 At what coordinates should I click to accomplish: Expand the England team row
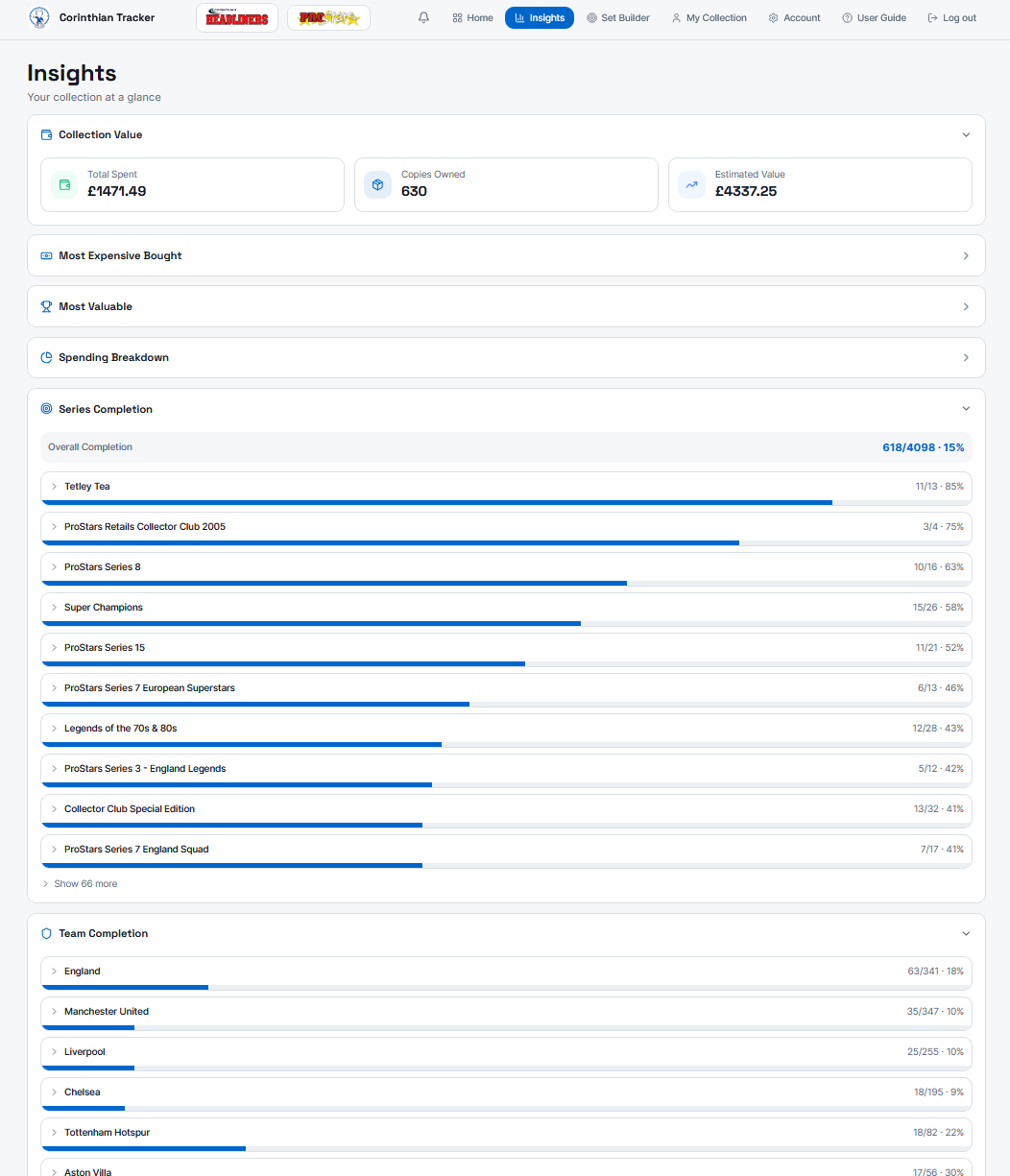pyautogui.click(x=506, y=972)
